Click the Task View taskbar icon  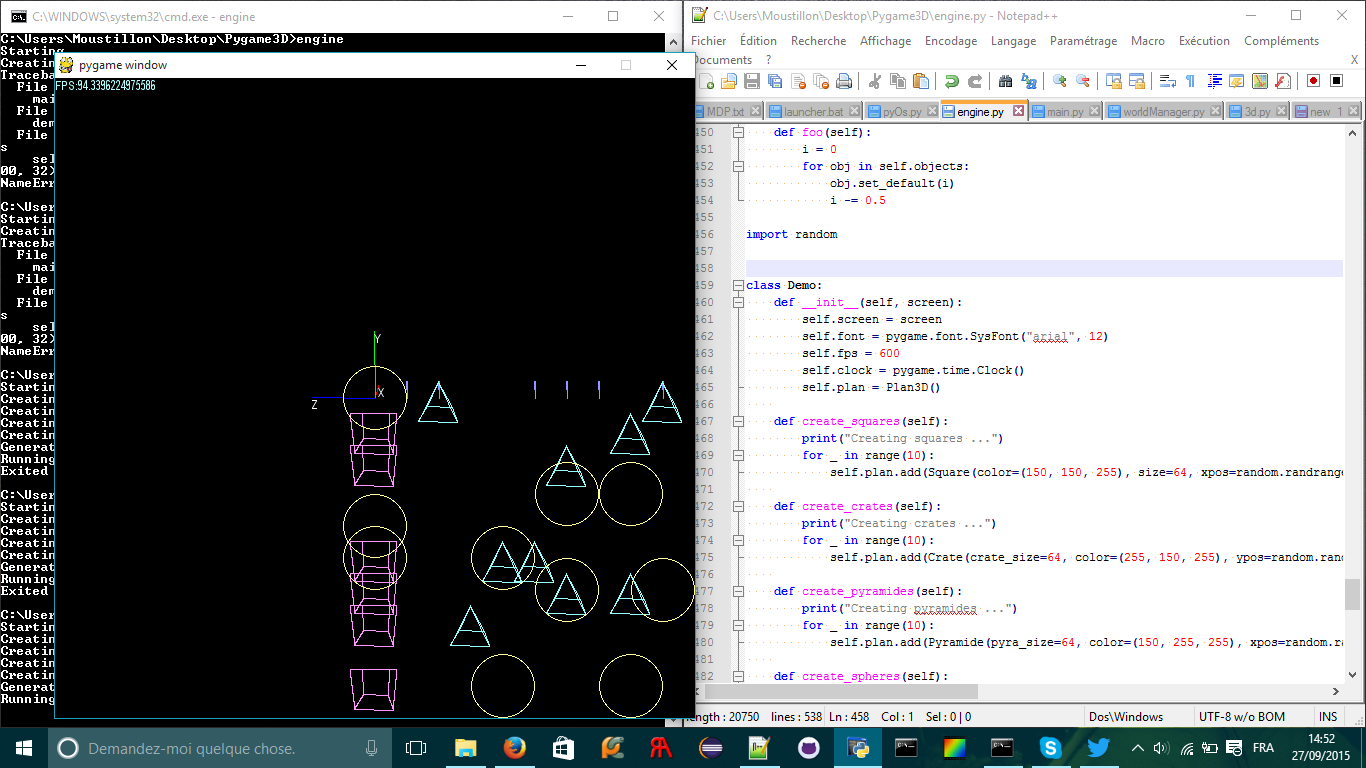tap(416, 748)
